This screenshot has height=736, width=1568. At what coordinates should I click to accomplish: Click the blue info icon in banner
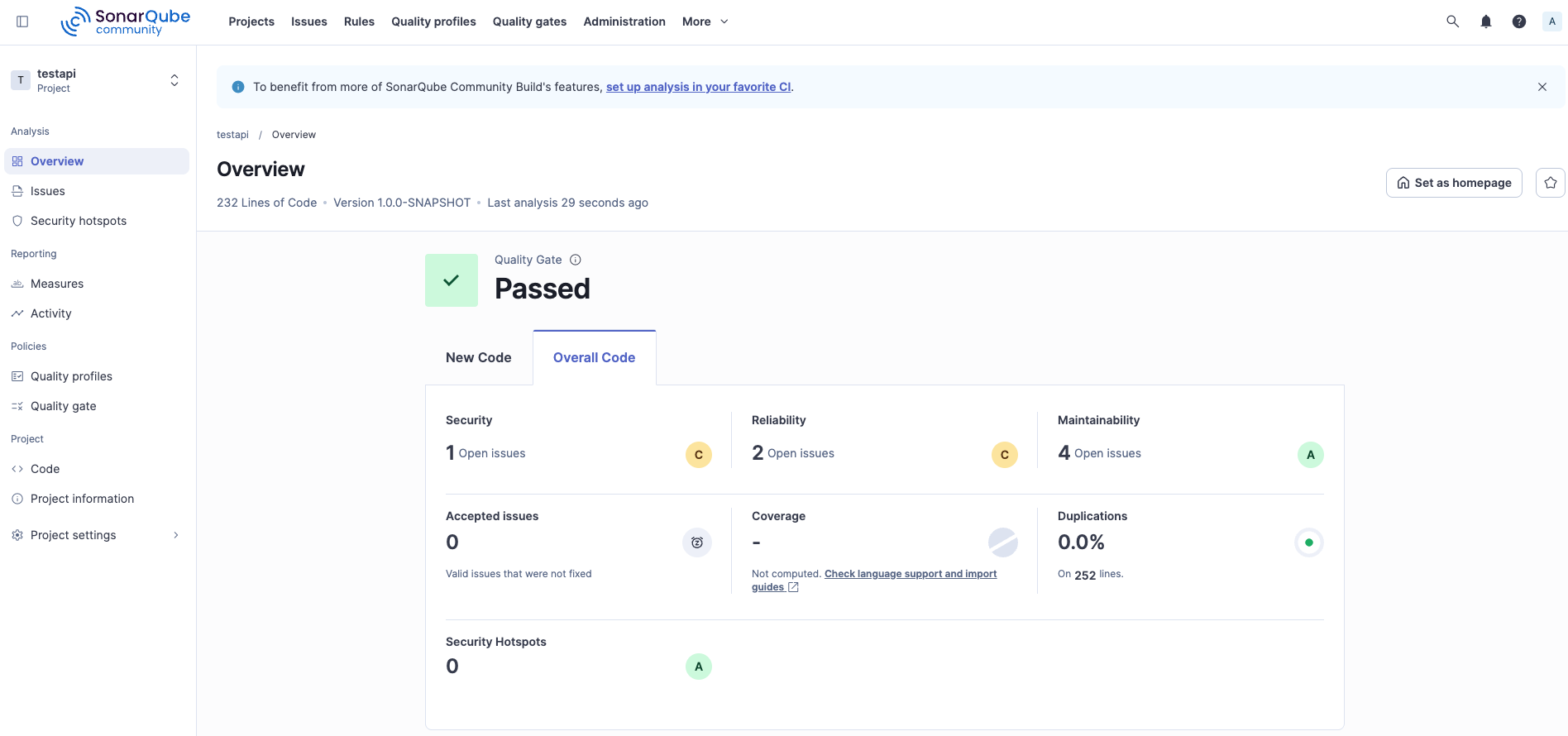(238, 87)
